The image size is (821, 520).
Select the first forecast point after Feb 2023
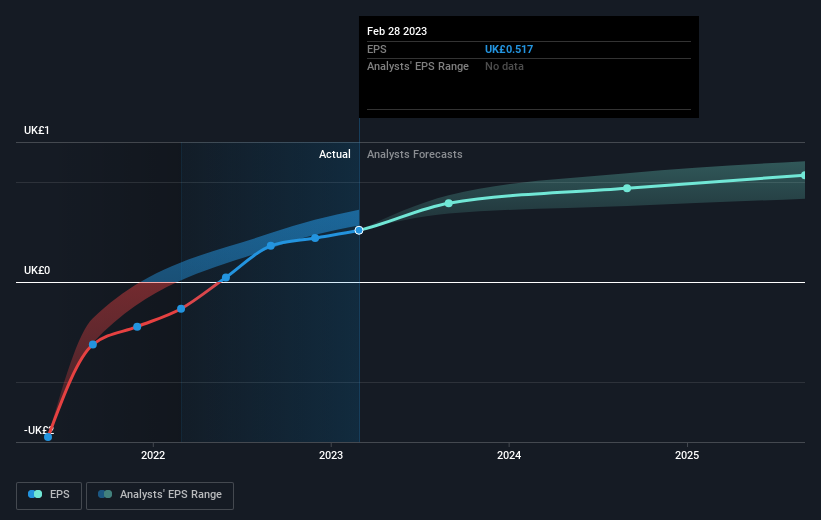(449, 203)
